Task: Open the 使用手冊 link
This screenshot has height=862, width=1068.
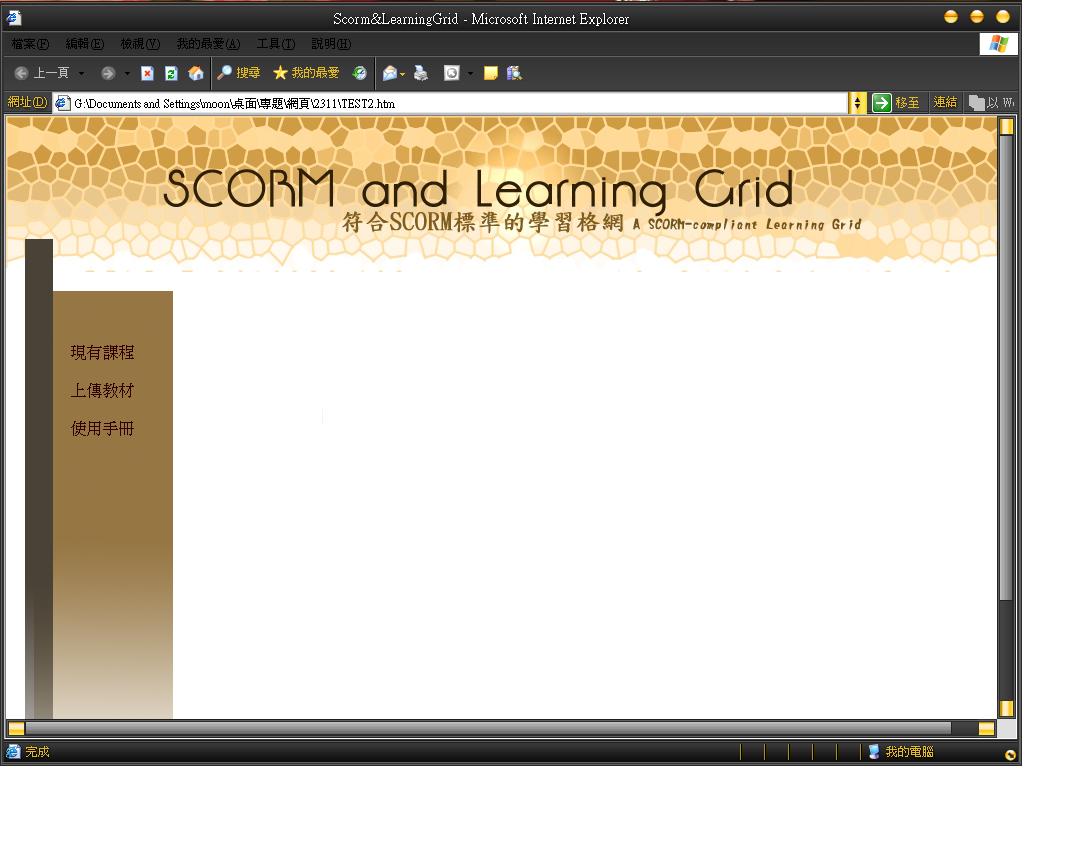Action: tap(102, 429)
